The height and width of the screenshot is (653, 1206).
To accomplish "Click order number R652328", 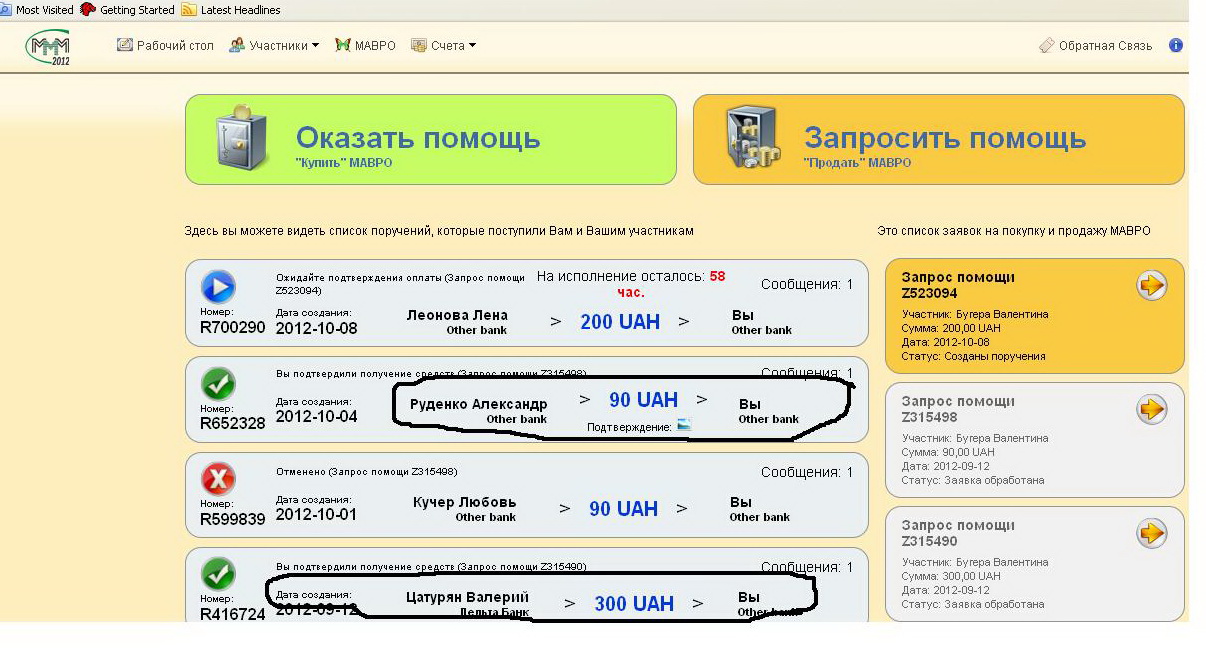I will (x=233, y=424).
